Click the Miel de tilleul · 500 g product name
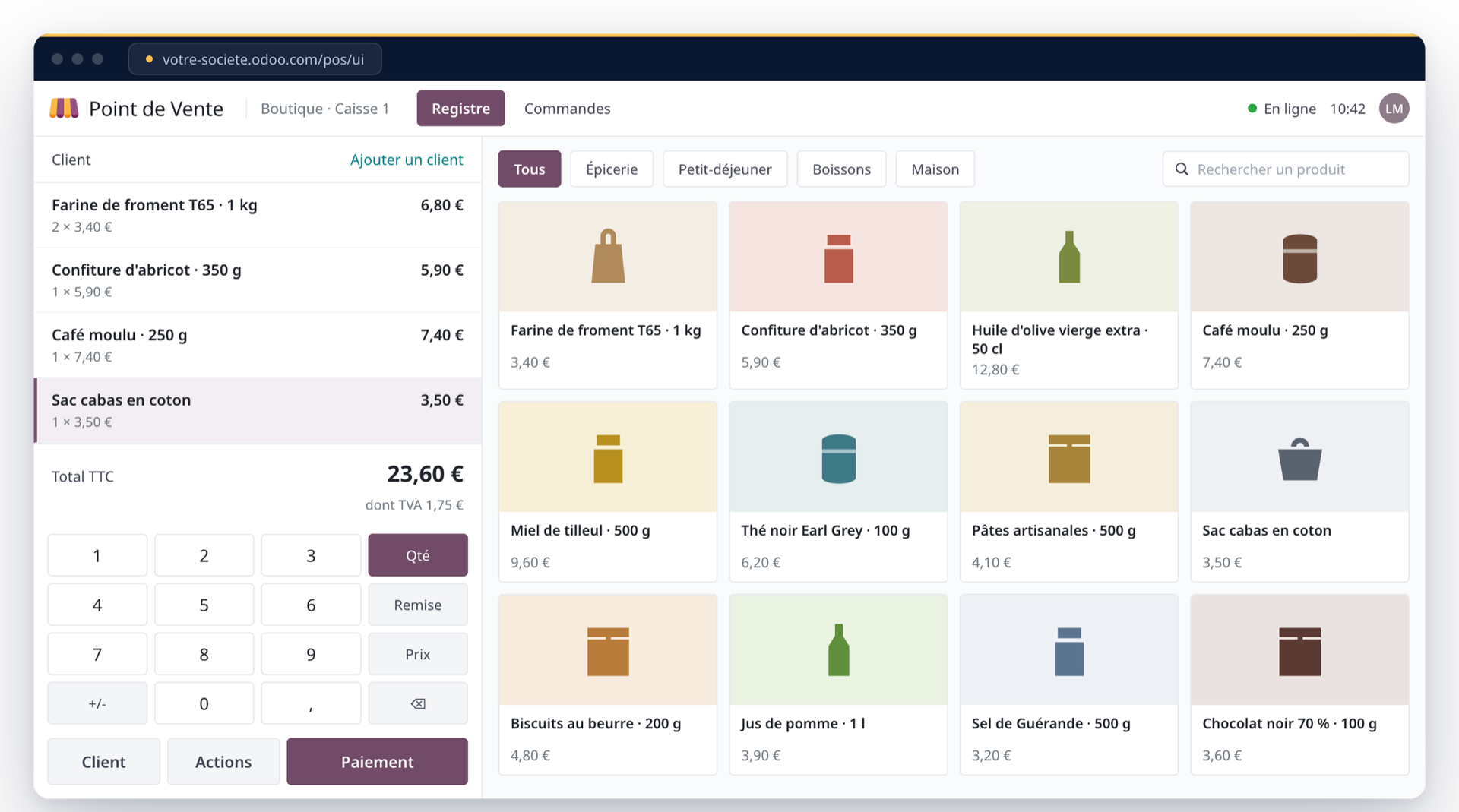The image size is (1459, 812). click(x=580, y=530)
